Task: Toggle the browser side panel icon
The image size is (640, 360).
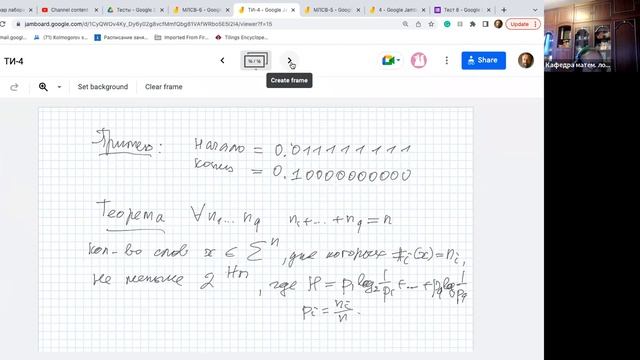Action: pos(485,24)
